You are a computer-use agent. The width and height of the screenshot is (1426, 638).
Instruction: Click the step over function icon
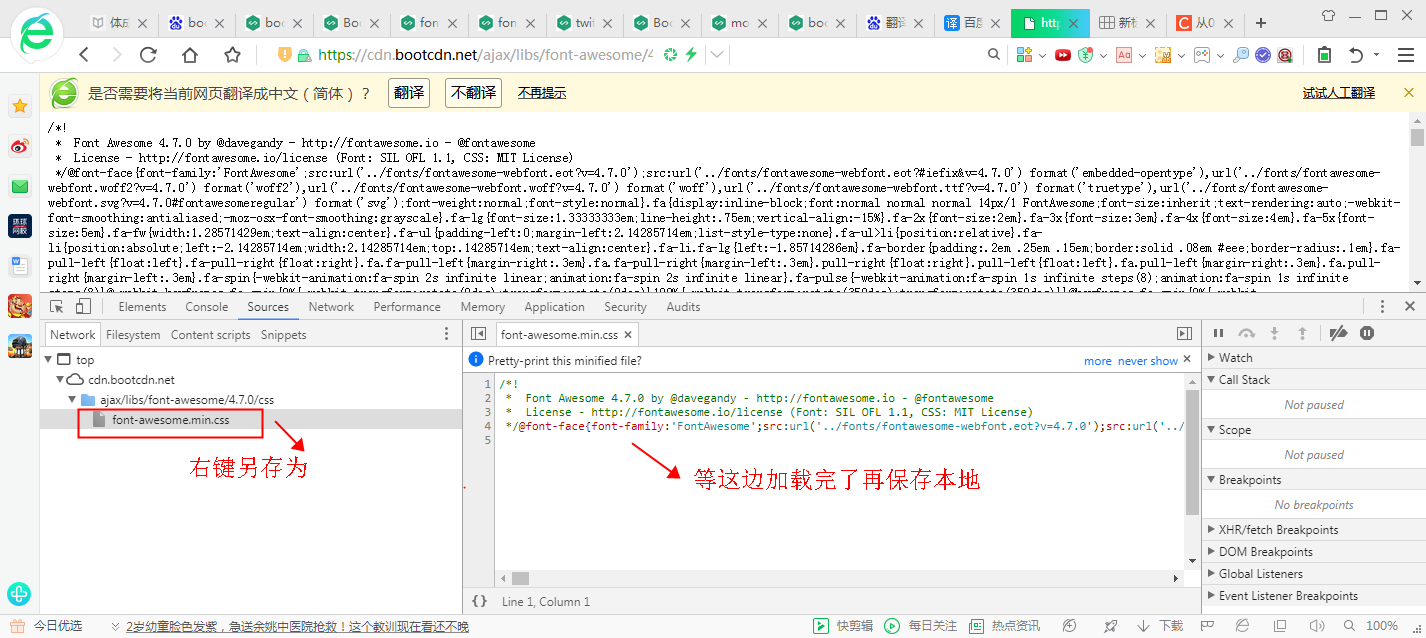pyautogui.click(x=1246, y=334)
